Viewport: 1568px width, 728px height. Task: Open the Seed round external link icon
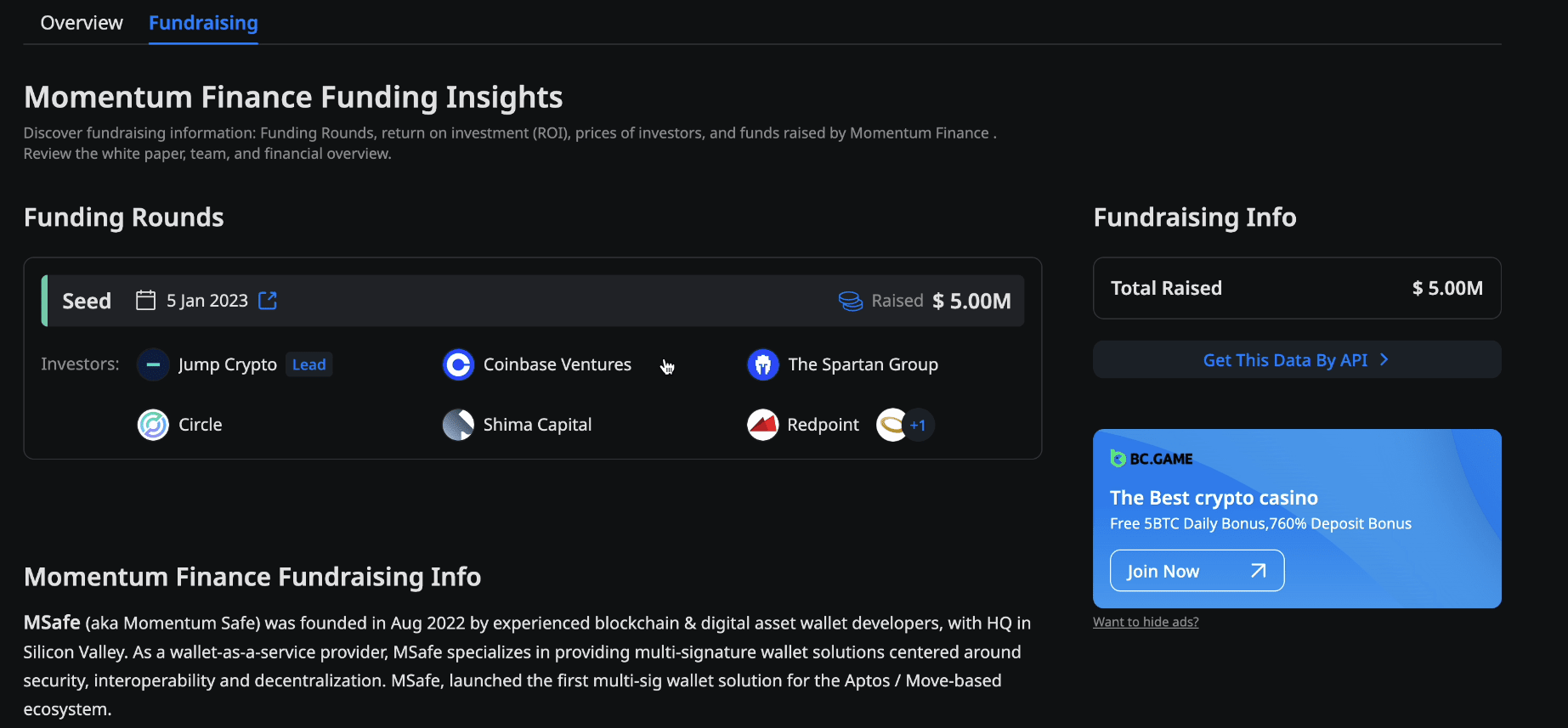coord(268,301)
